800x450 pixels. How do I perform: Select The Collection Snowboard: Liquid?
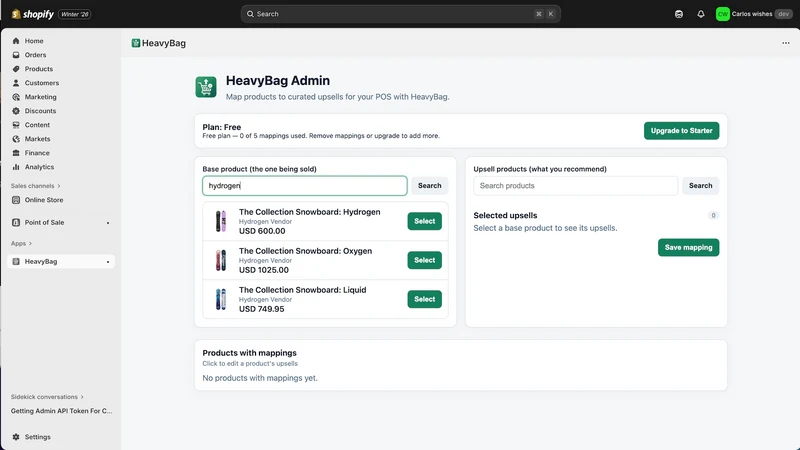click(x=424, y=299)
